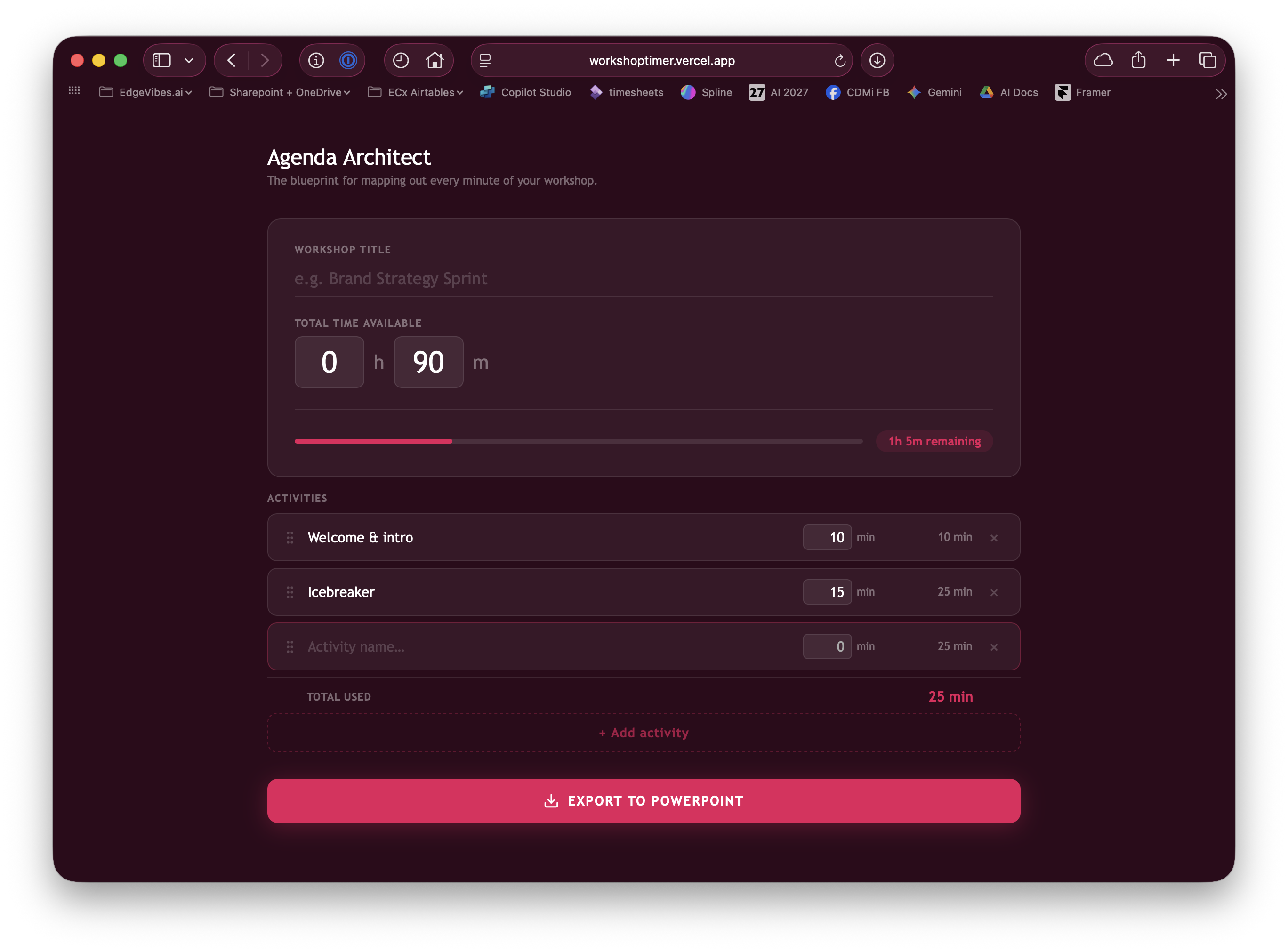Open the reader page menu icon

485,60
